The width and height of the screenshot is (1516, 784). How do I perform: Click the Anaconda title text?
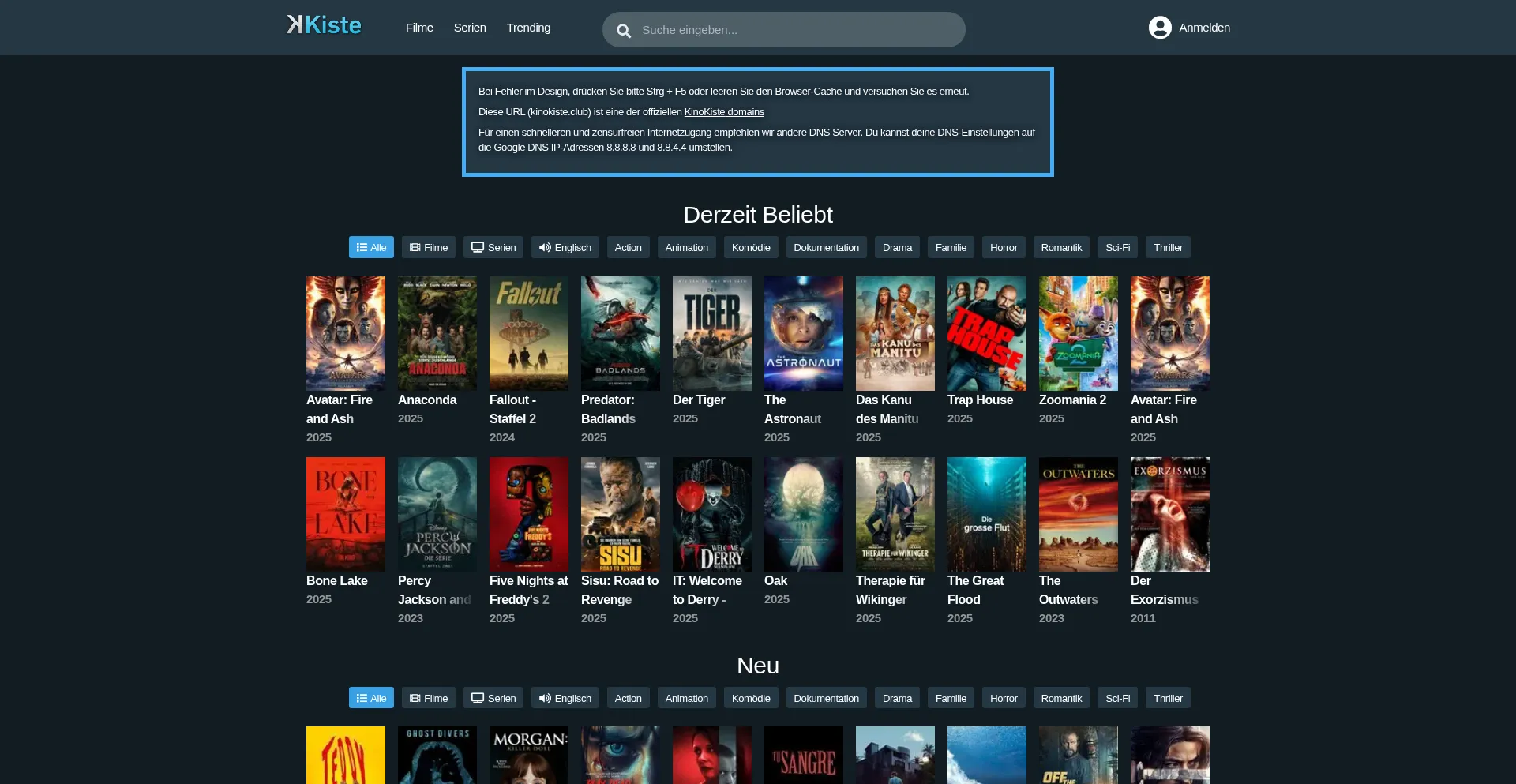[x=427, y=400]
